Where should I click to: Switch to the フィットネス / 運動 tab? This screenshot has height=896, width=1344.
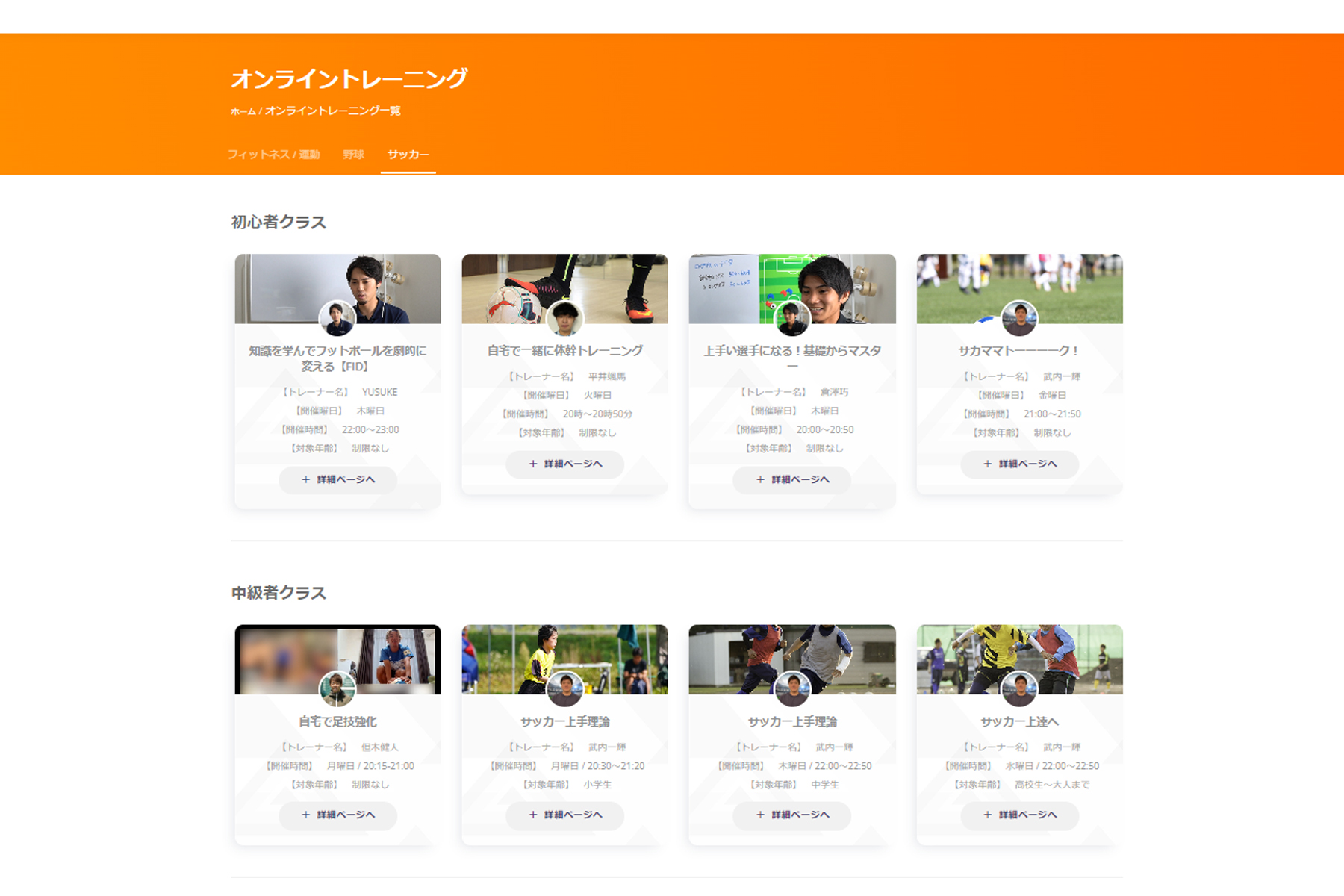pos(273,155)
